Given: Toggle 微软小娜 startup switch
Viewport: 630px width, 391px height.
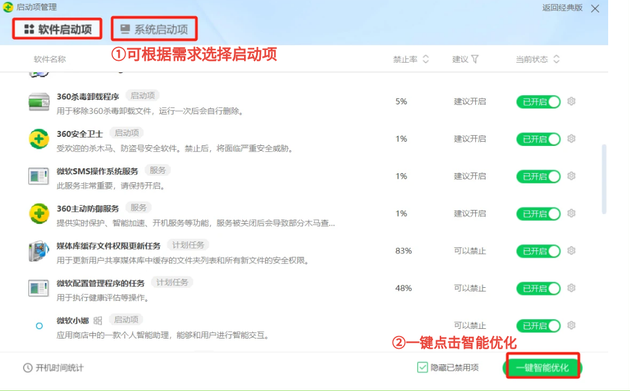Looking at the screenshot, I should [538, 325].
